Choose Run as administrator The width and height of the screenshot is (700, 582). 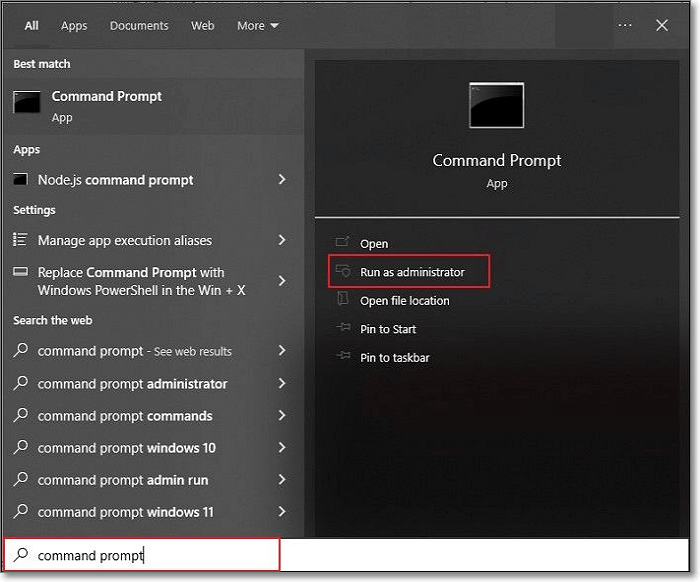coord(411,272)
